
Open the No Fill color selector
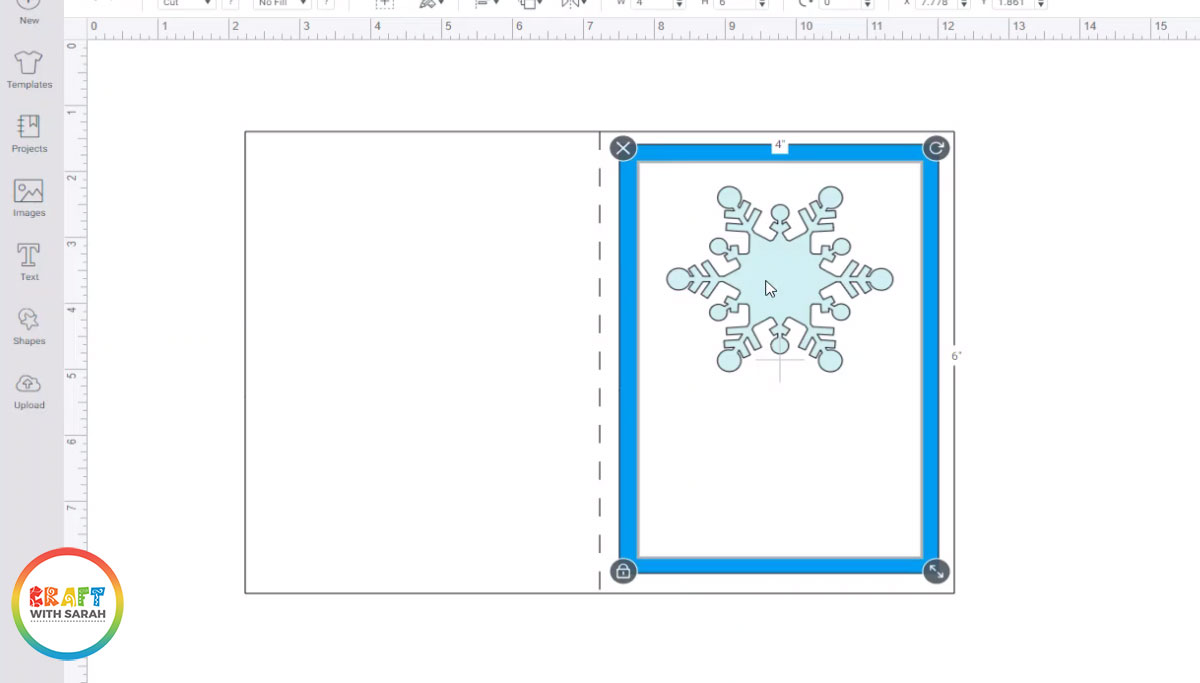click(x=281, y=3)
